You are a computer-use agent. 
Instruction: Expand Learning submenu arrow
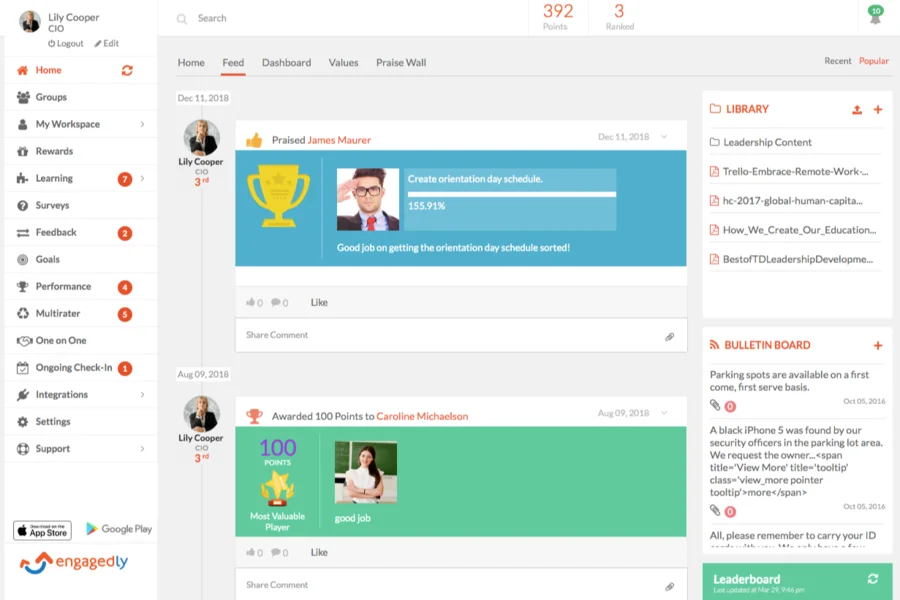click(x=142, y=179)
